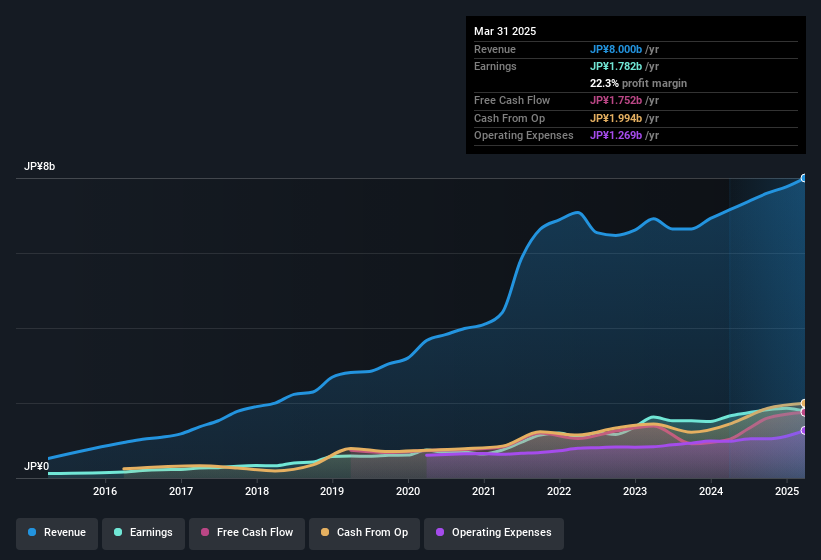821x560 pixels.
Task: Click the JP¥1.269b operating expenses value
Action: [x=616, y=136]
